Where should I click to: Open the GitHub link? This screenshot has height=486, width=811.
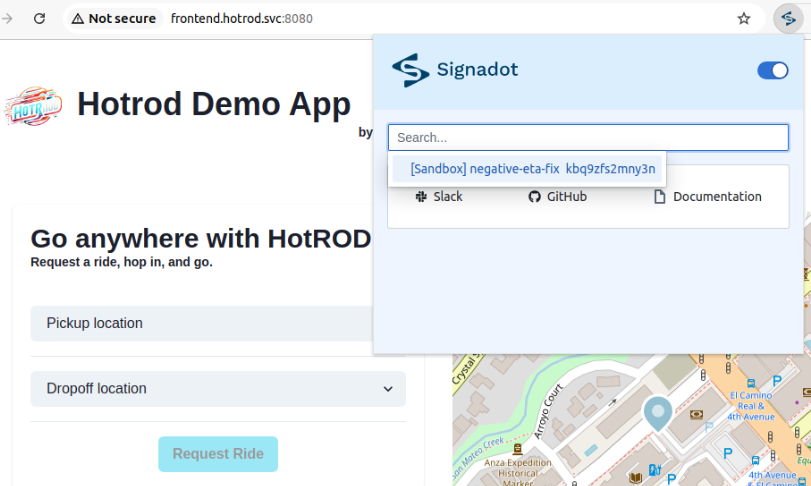tap(558, 196)
